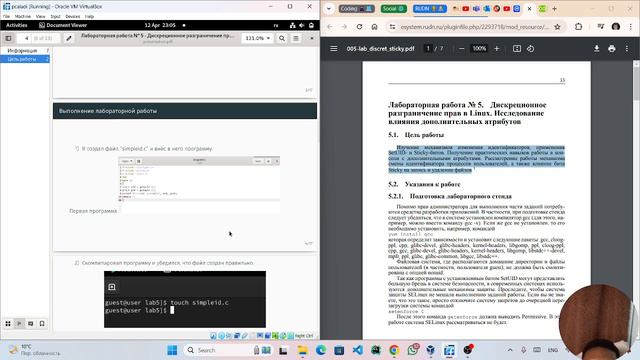640x360 pixels.
Task: Reload the page in Chrome
Action: click(359, 27)
